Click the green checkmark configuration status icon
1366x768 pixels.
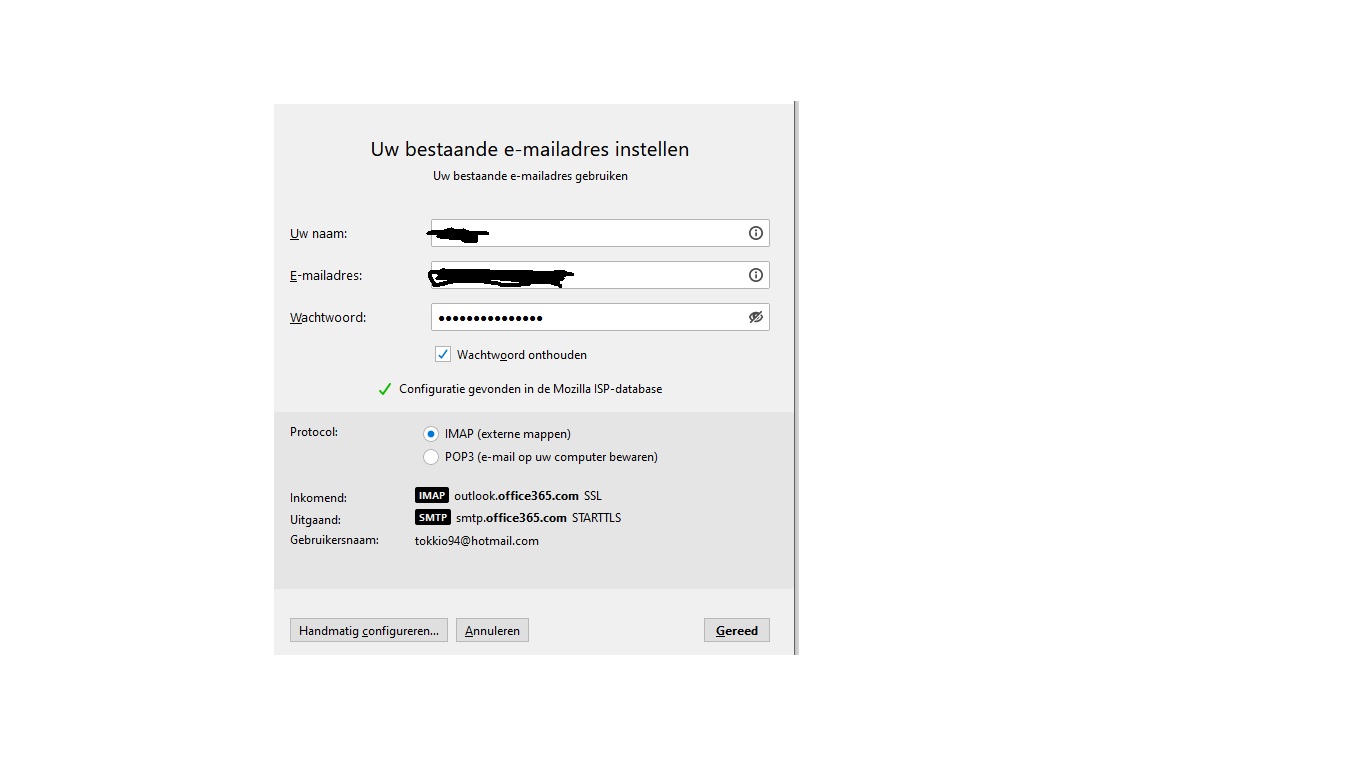[384, 389]
